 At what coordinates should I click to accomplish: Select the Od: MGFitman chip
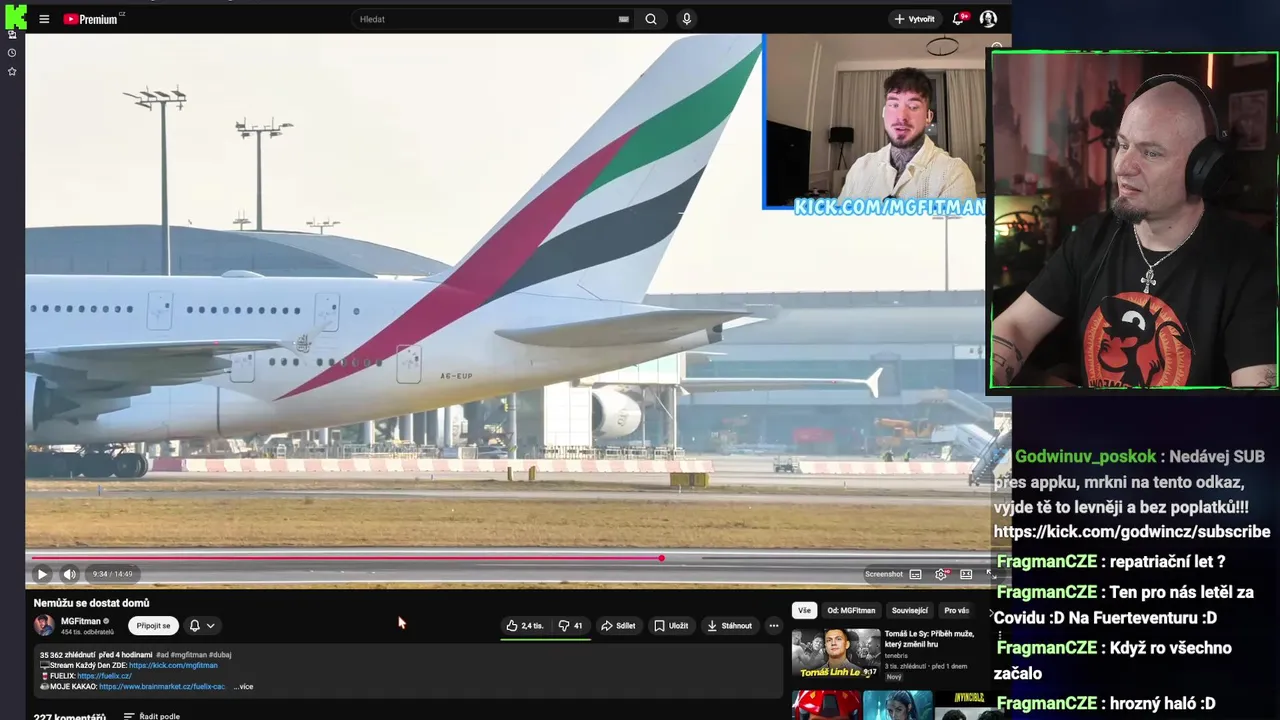click(851, 610)
